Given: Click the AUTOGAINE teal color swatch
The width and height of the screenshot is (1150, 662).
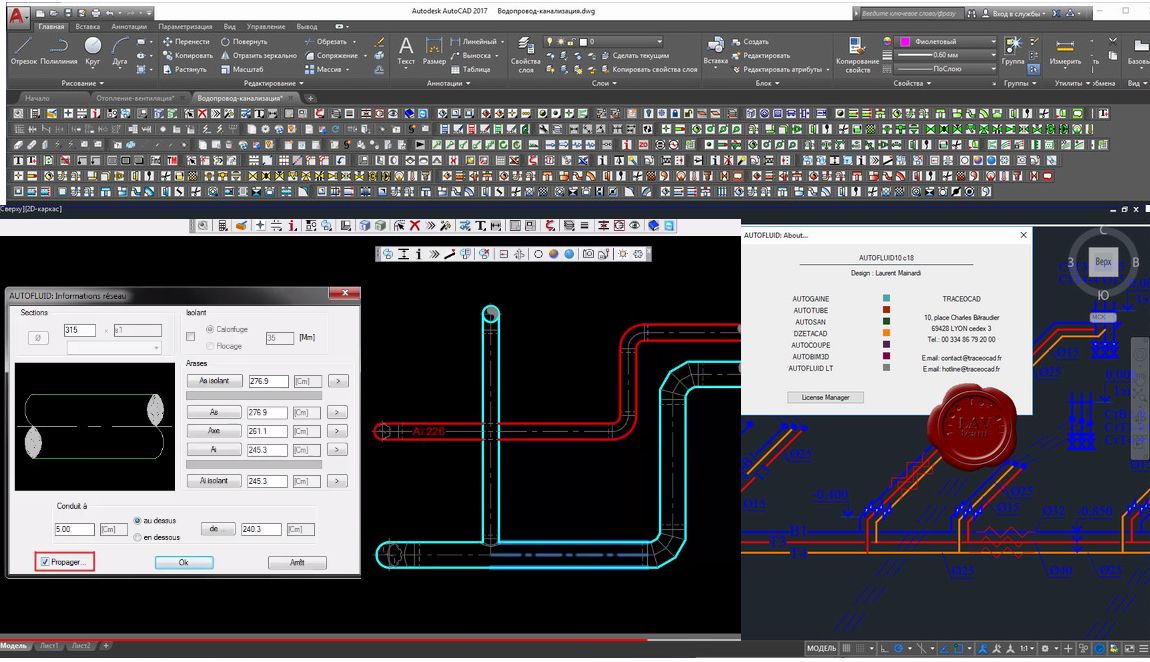Looking at the screenshot, I should 886,298.
